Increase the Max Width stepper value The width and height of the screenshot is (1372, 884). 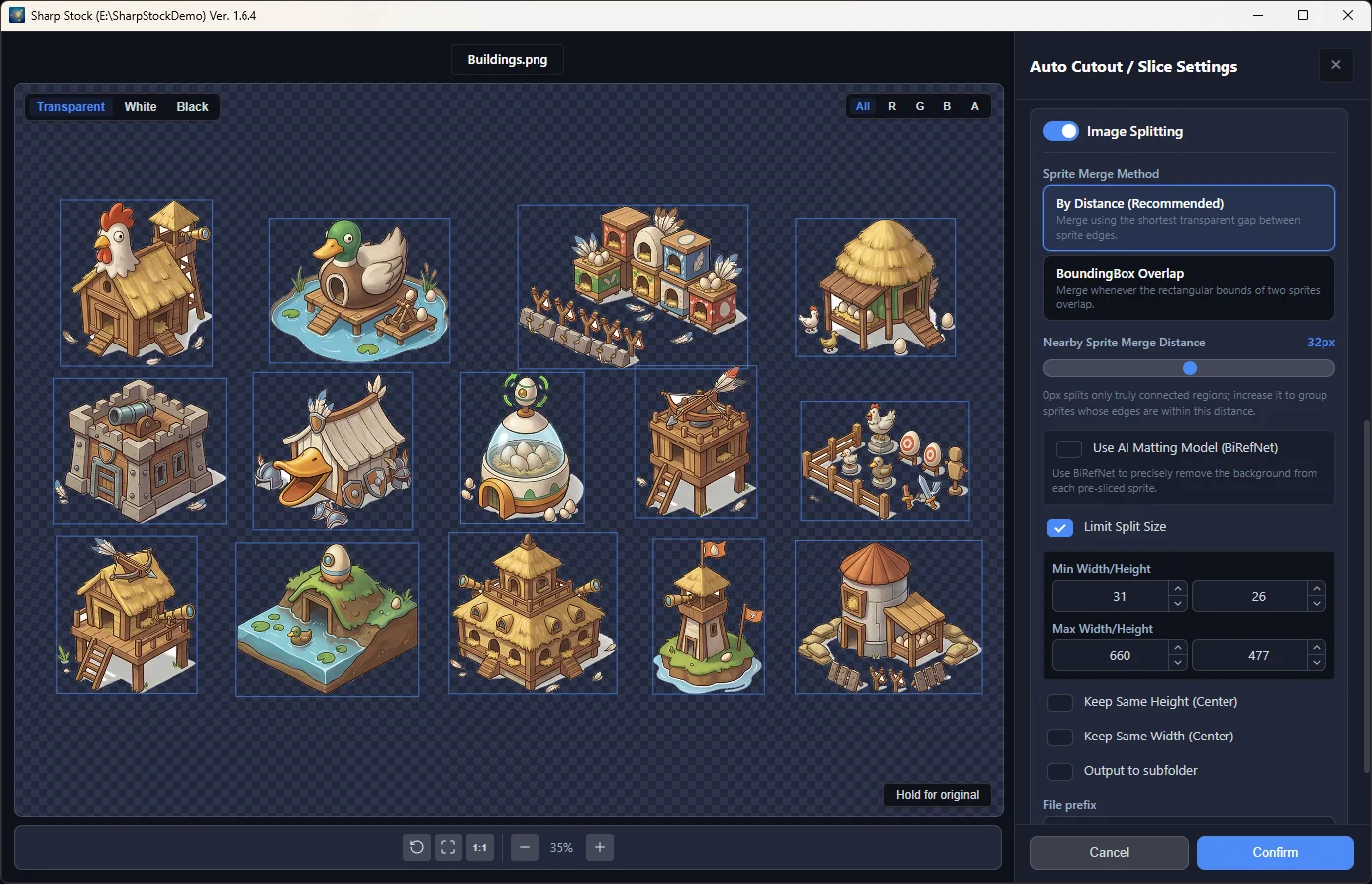tap(1178, 648)
